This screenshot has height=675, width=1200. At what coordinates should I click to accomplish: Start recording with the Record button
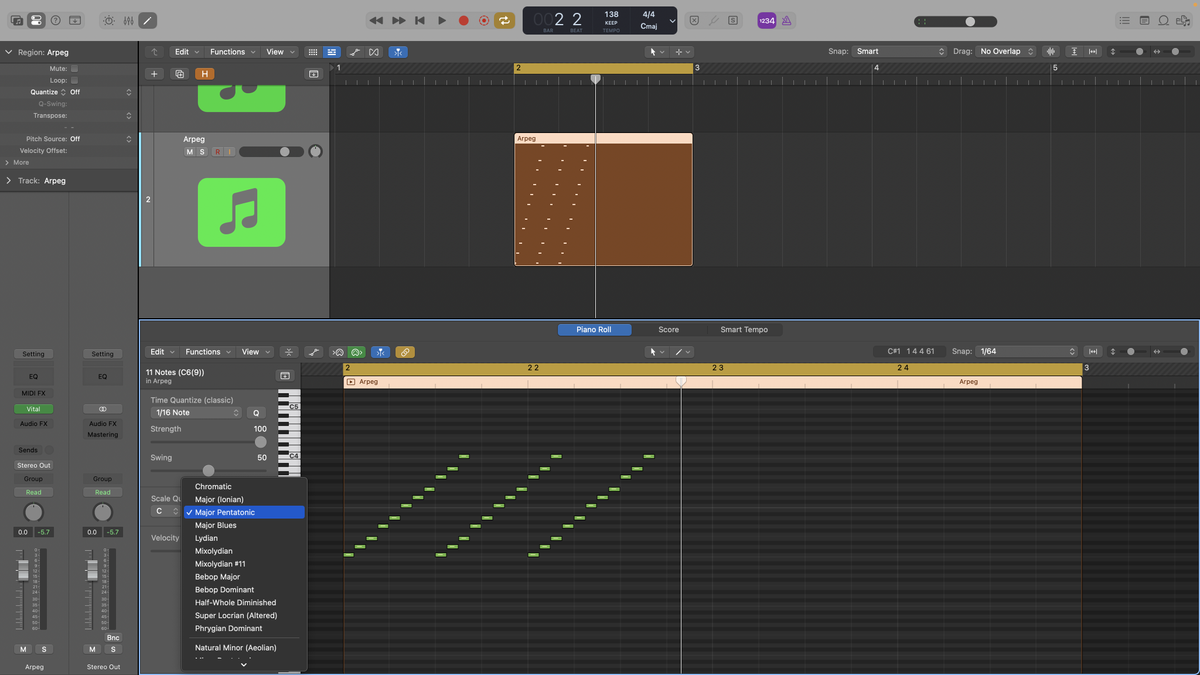tap(463, 20)
